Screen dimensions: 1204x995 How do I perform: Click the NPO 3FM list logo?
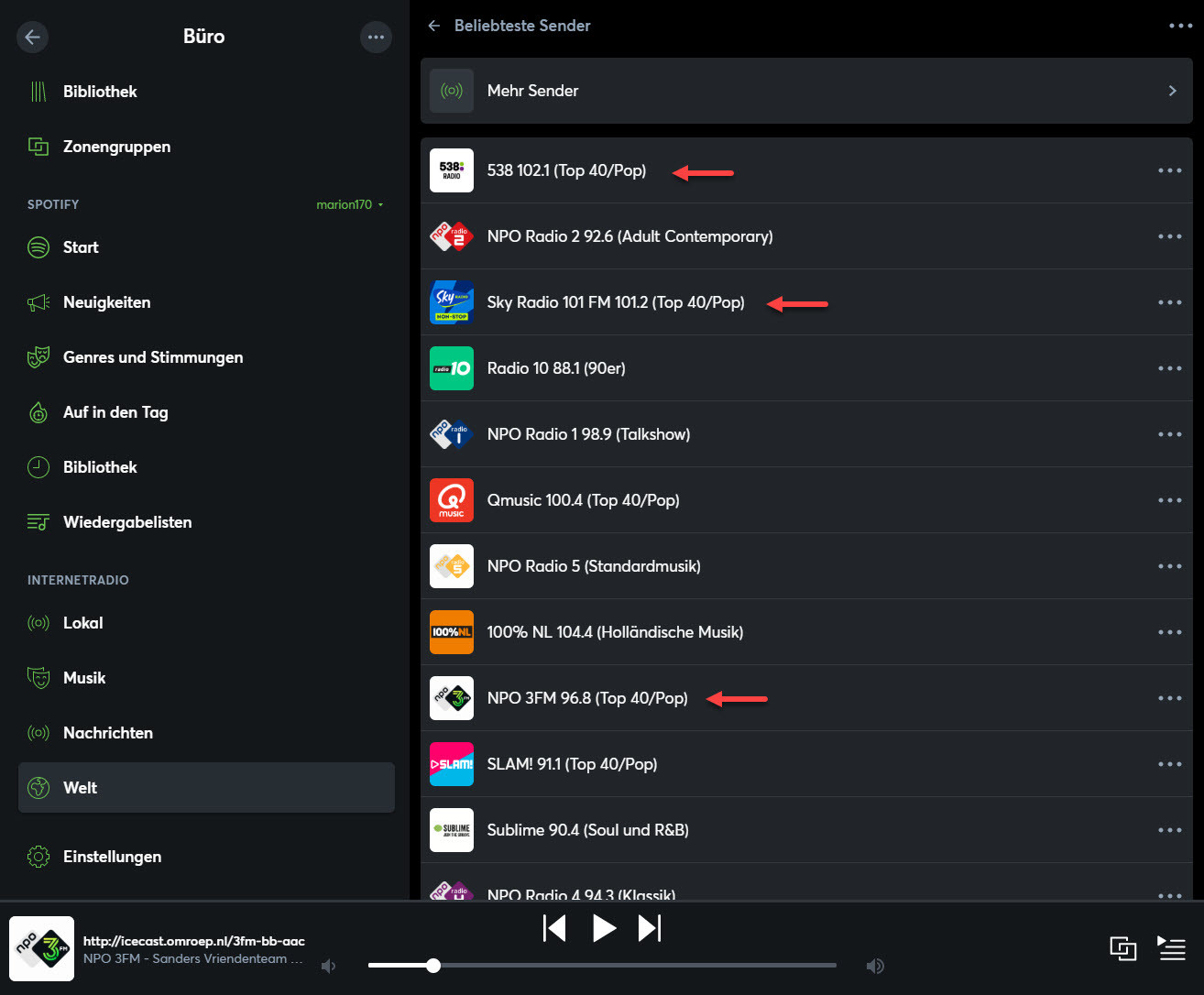452,698
